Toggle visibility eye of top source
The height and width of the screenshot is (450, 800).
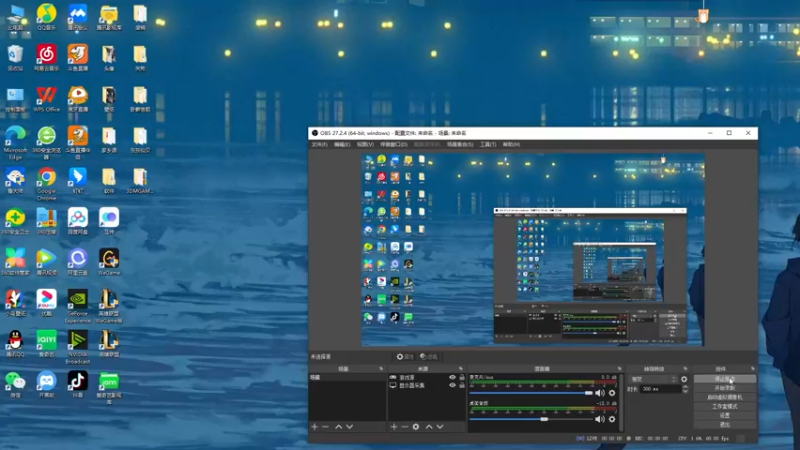pyautogui.click(x=452, y=378)
